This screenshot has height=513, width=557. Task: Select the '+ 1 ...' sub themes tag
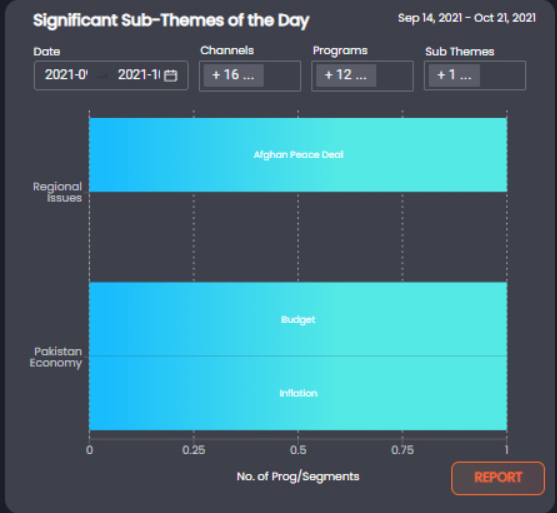454,75
